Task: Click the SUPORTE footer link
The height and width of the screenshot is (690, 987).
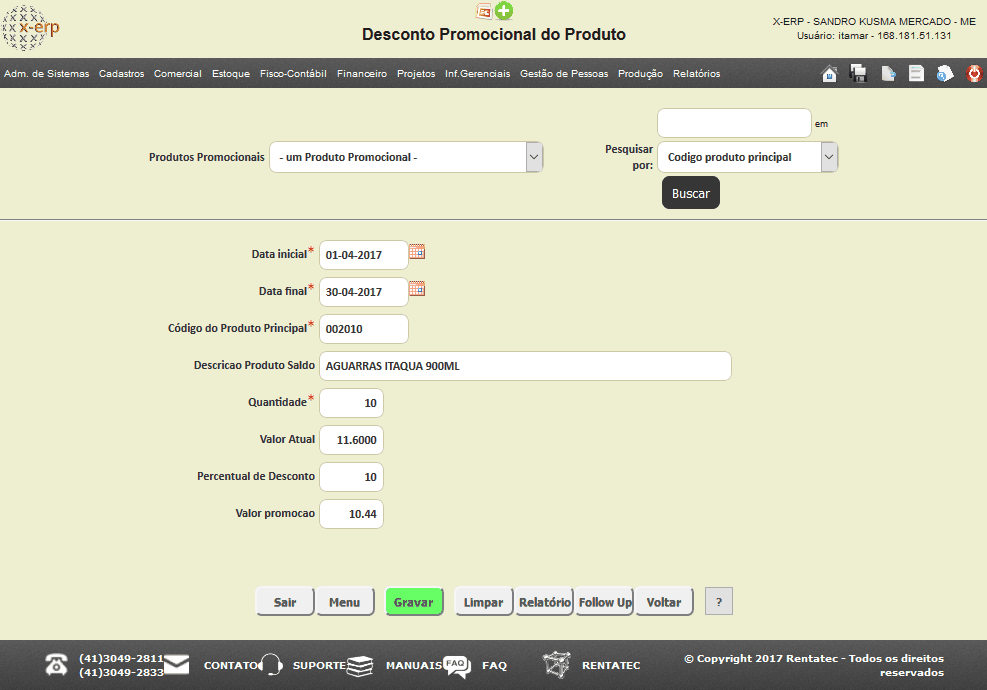Action: [x=319, y=665]
